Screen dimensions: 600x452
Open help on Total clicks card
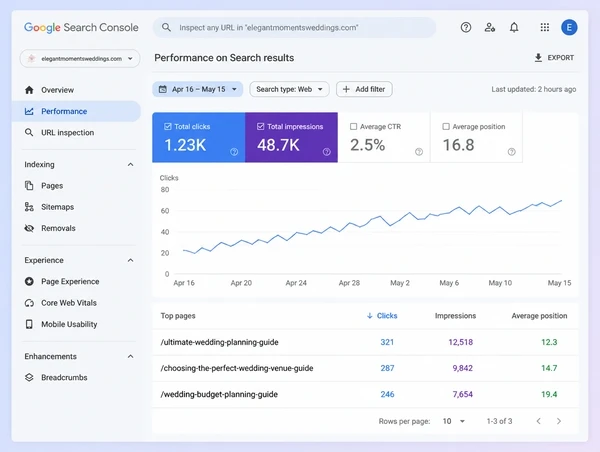coord(234,152)
